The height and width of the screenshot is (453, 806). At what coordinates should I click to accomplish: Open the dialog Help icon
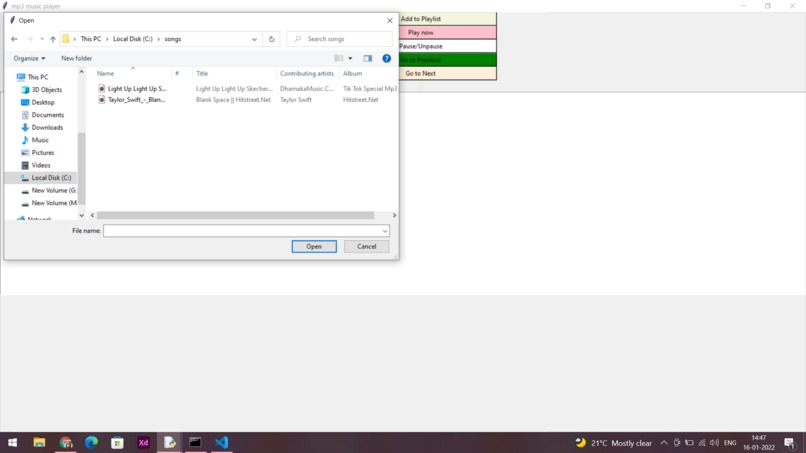click(x=387, y=59)
